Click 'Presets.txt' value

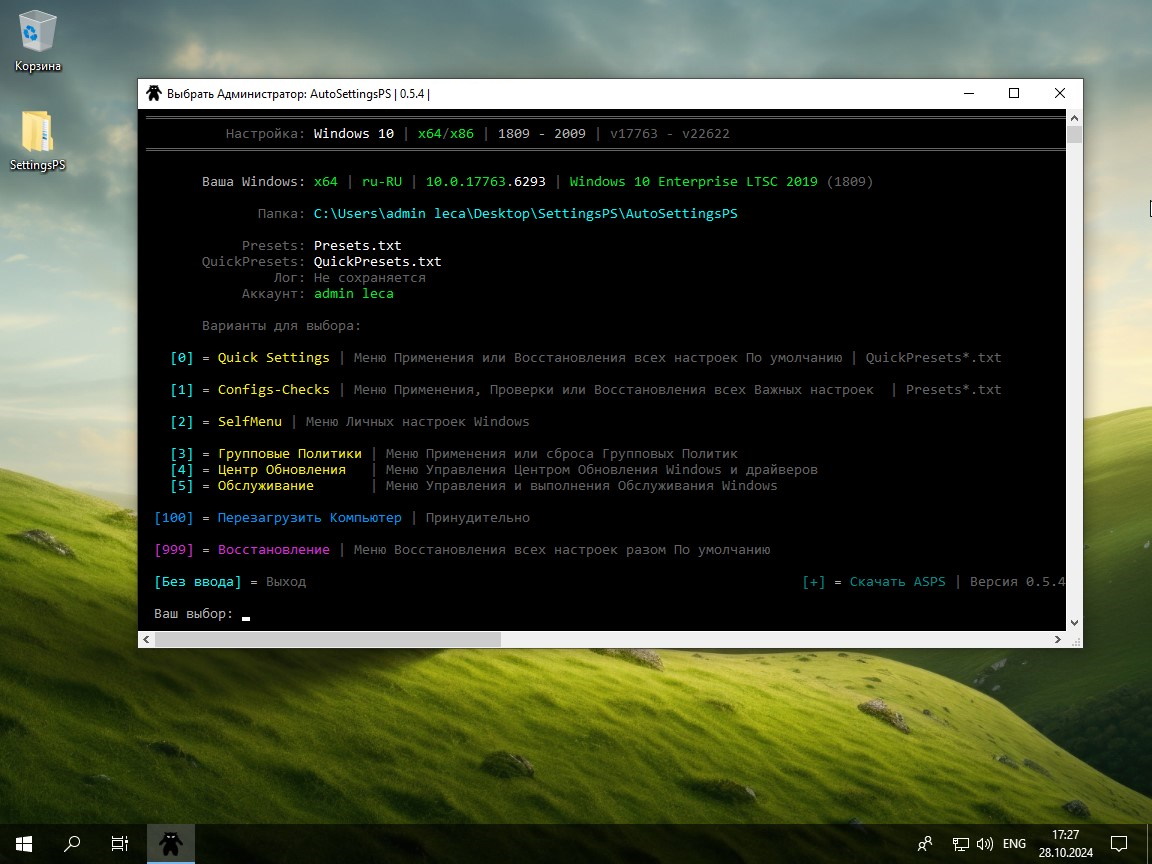click(357, 245)
